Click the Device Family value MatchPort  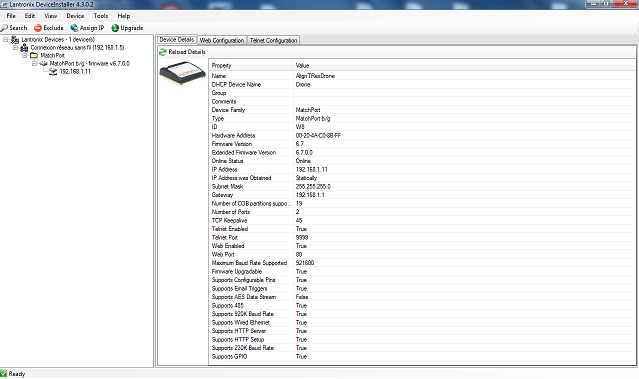(308, 110)
